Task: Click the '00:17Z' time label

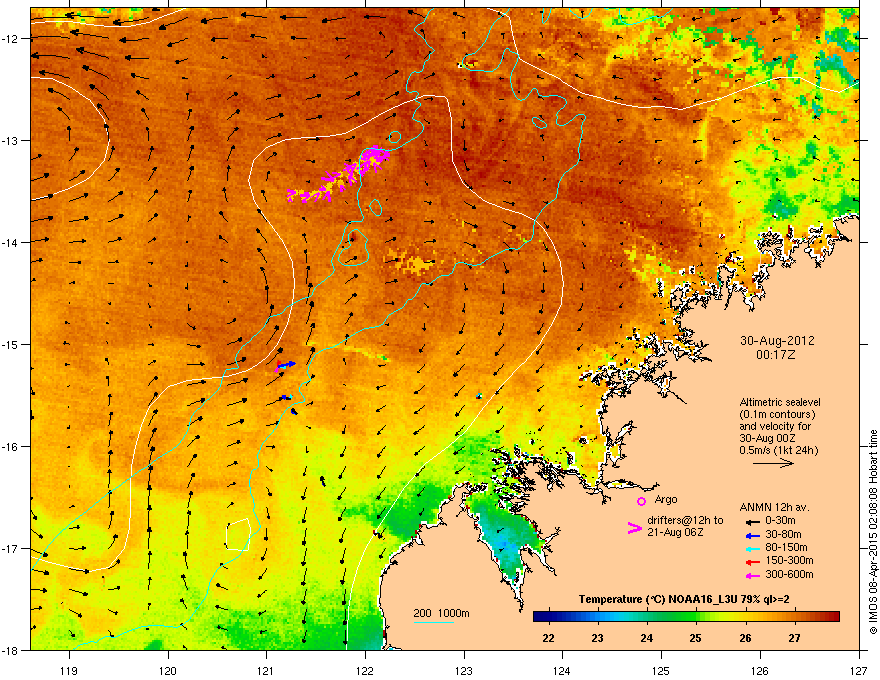Action: 776,355
